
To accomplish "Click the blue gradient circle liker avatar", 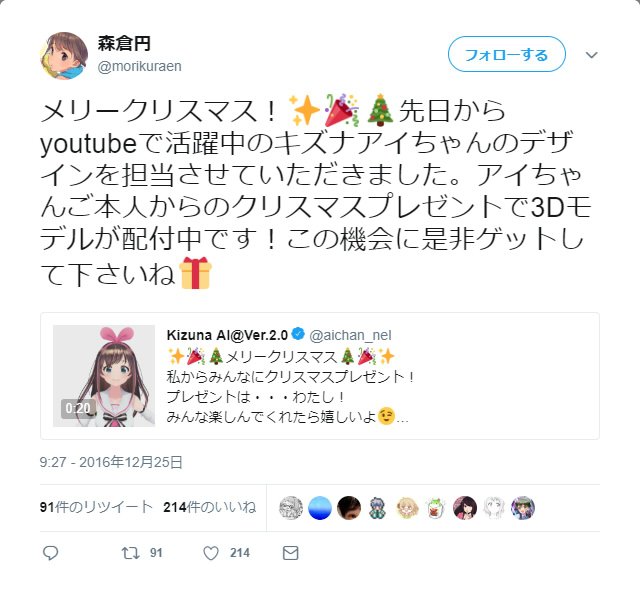I will [x=320, y=508].
